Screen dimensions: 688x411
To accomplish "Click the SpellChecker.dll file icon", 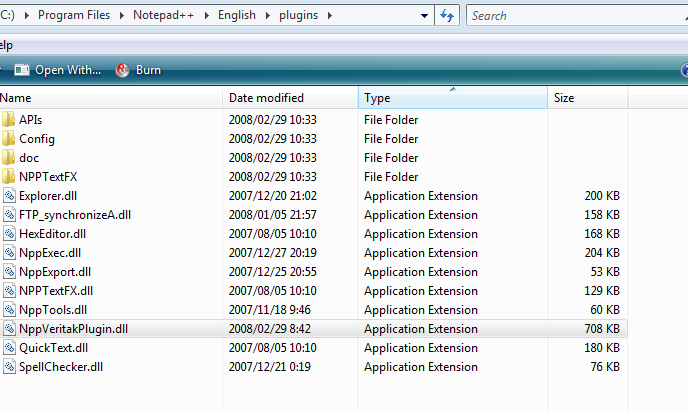I will point(9,367).
